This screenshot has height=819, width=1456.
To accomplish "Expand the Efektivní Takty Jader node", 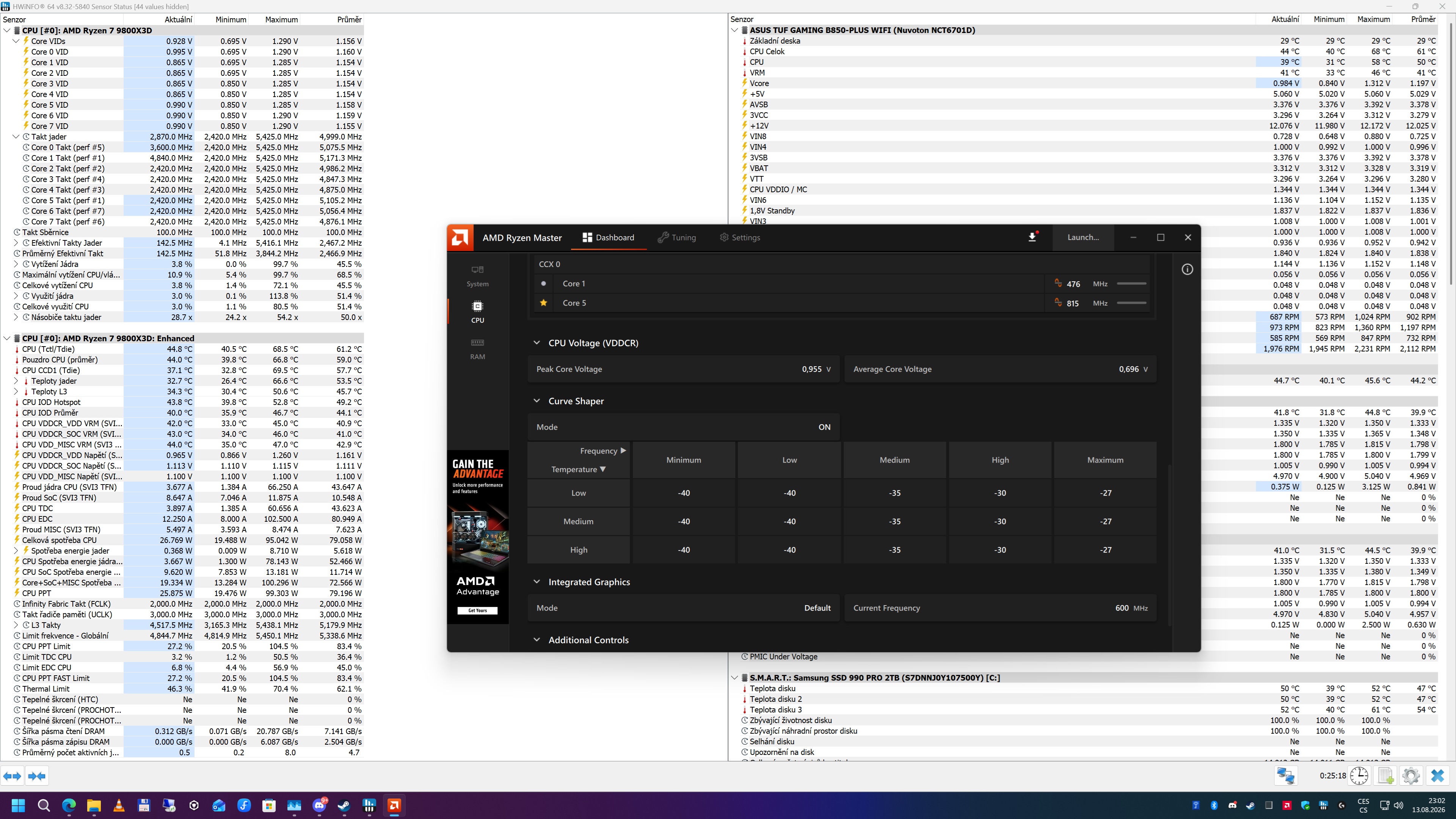I will (16, 243).
